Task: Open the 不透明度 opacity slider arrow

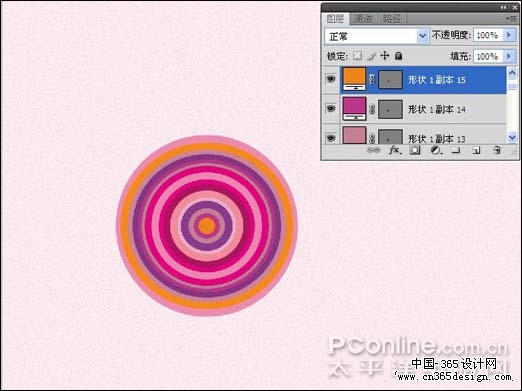Action: 509,35
